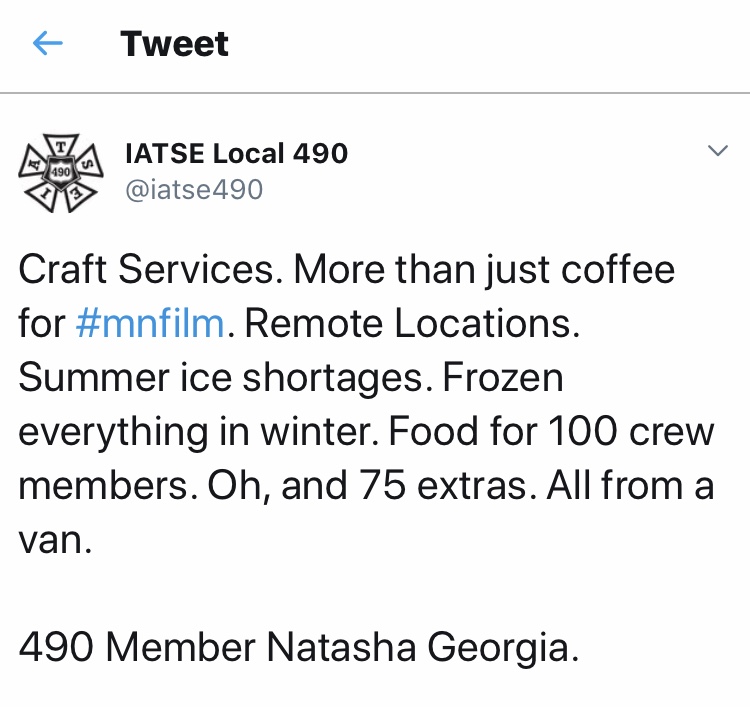Screen dimensions: 750x707
Task: Click the "More than just coffee" text
Action: point(485,270)
